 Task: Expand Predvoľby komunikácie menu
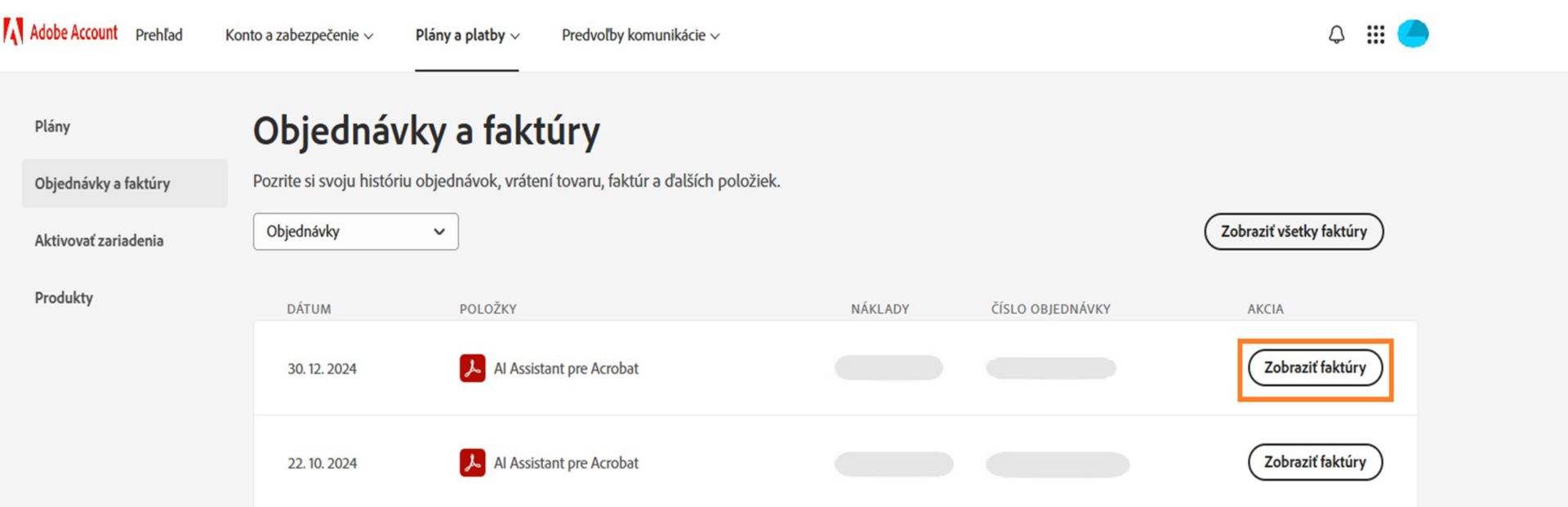640,35
